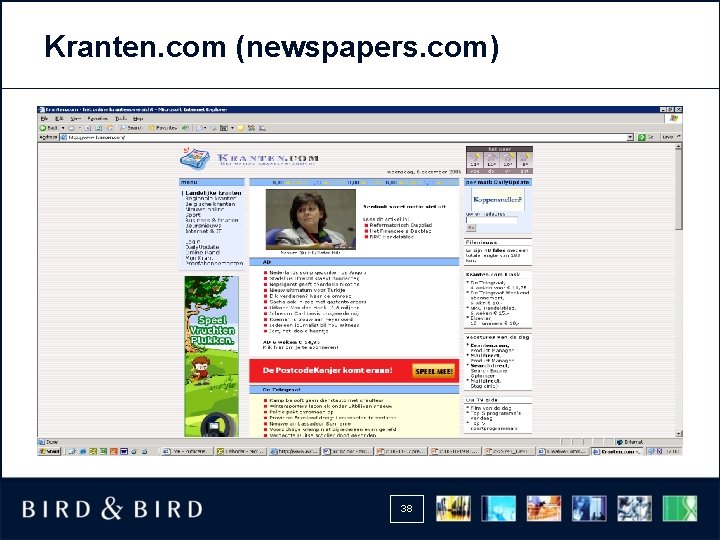Open the Back history dropdown arrow
This screenshot has height=540, width=720.
tap(63, 128)
